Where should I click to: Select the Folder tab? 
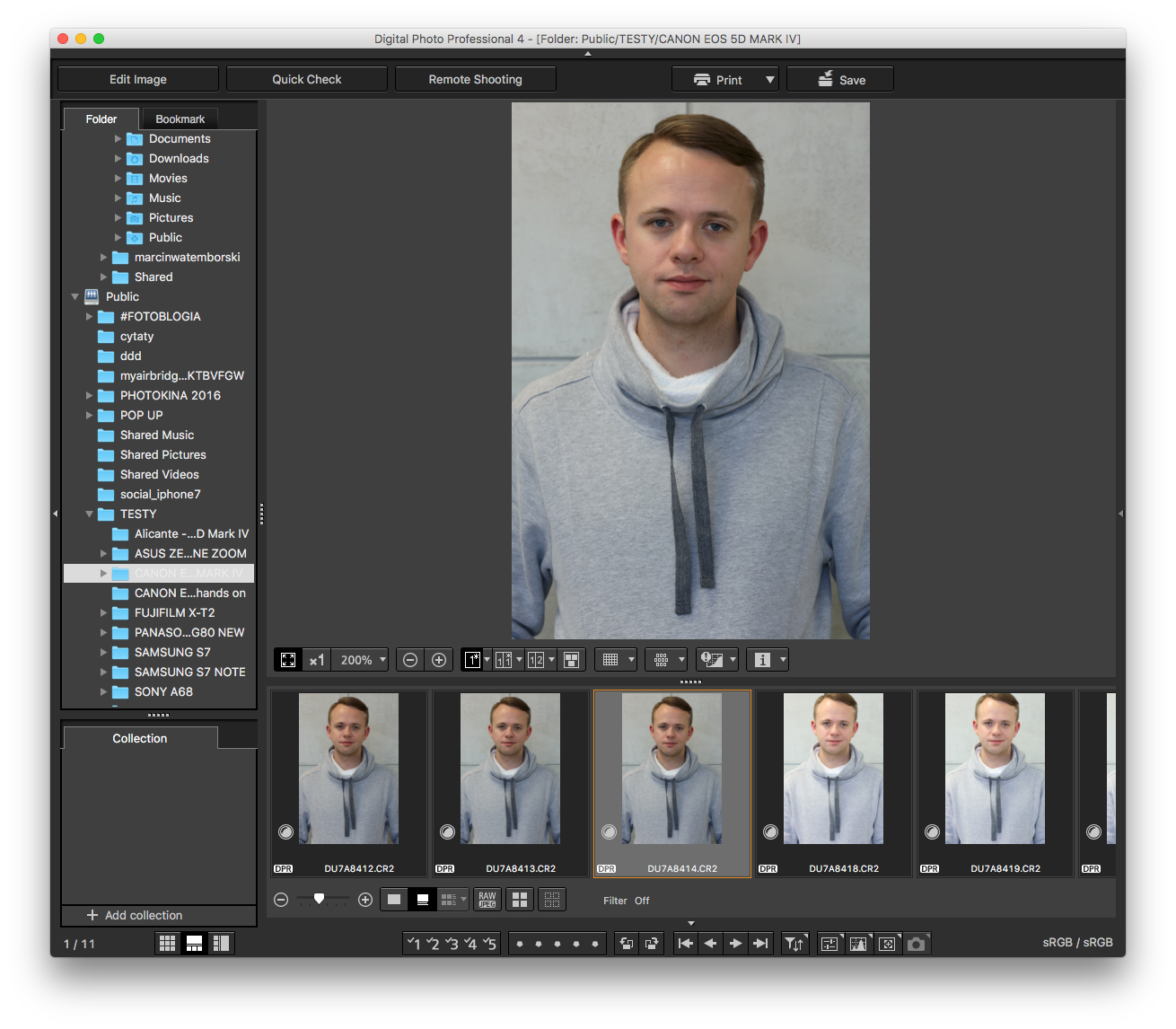[x=101, y=119]
